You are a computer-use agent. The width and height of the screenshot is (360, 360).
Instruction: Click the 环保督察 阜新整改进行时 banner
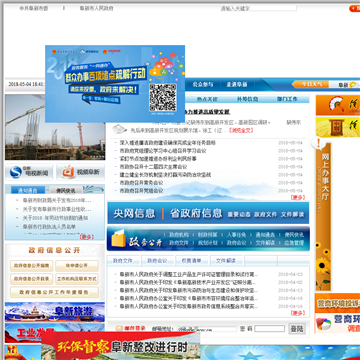point(121,346)
